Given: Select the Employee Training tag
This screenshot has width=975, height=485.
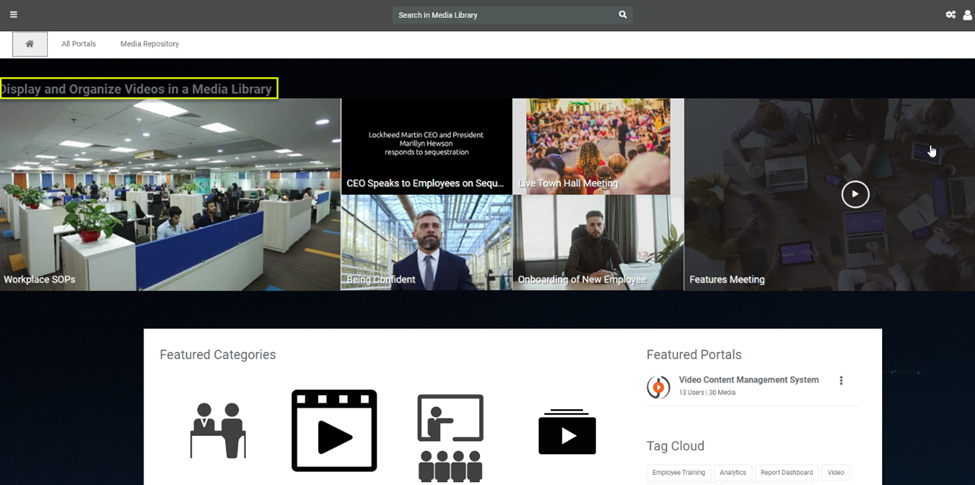Looking at the screenshot, I should pos(678,473).
